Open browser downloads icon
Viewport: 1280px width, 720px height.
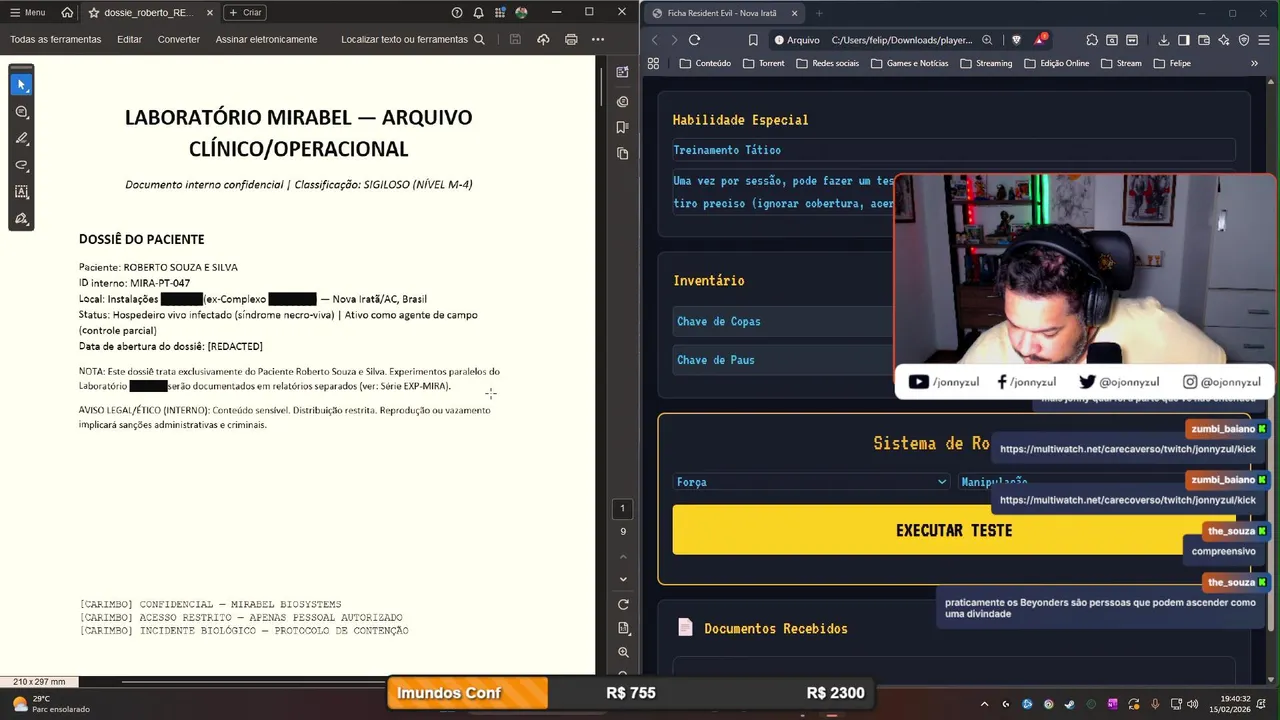click(x=1164, y=40)
